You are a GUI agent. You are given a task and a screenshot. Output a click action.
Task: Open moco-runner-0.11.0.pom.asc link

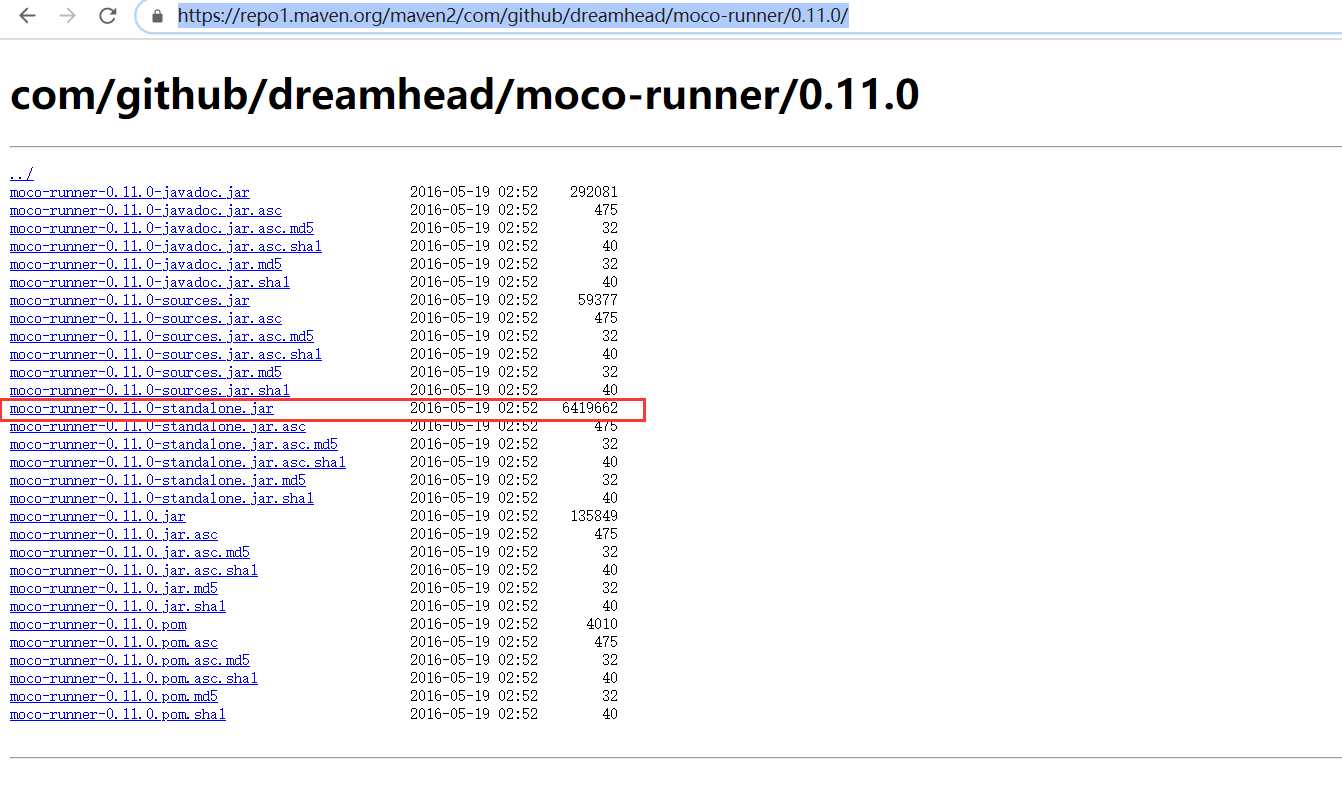coord(114,642)
